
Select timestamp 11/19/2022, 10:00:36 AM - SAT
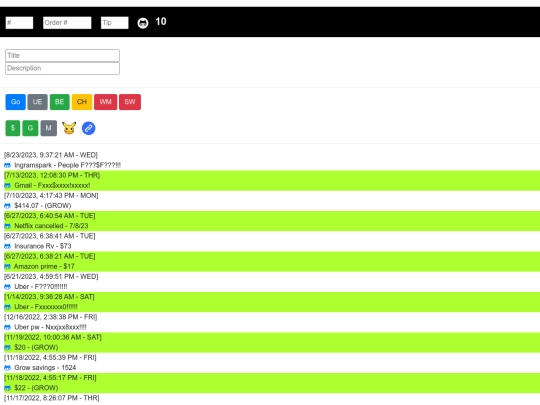click(x=53, y=338)
